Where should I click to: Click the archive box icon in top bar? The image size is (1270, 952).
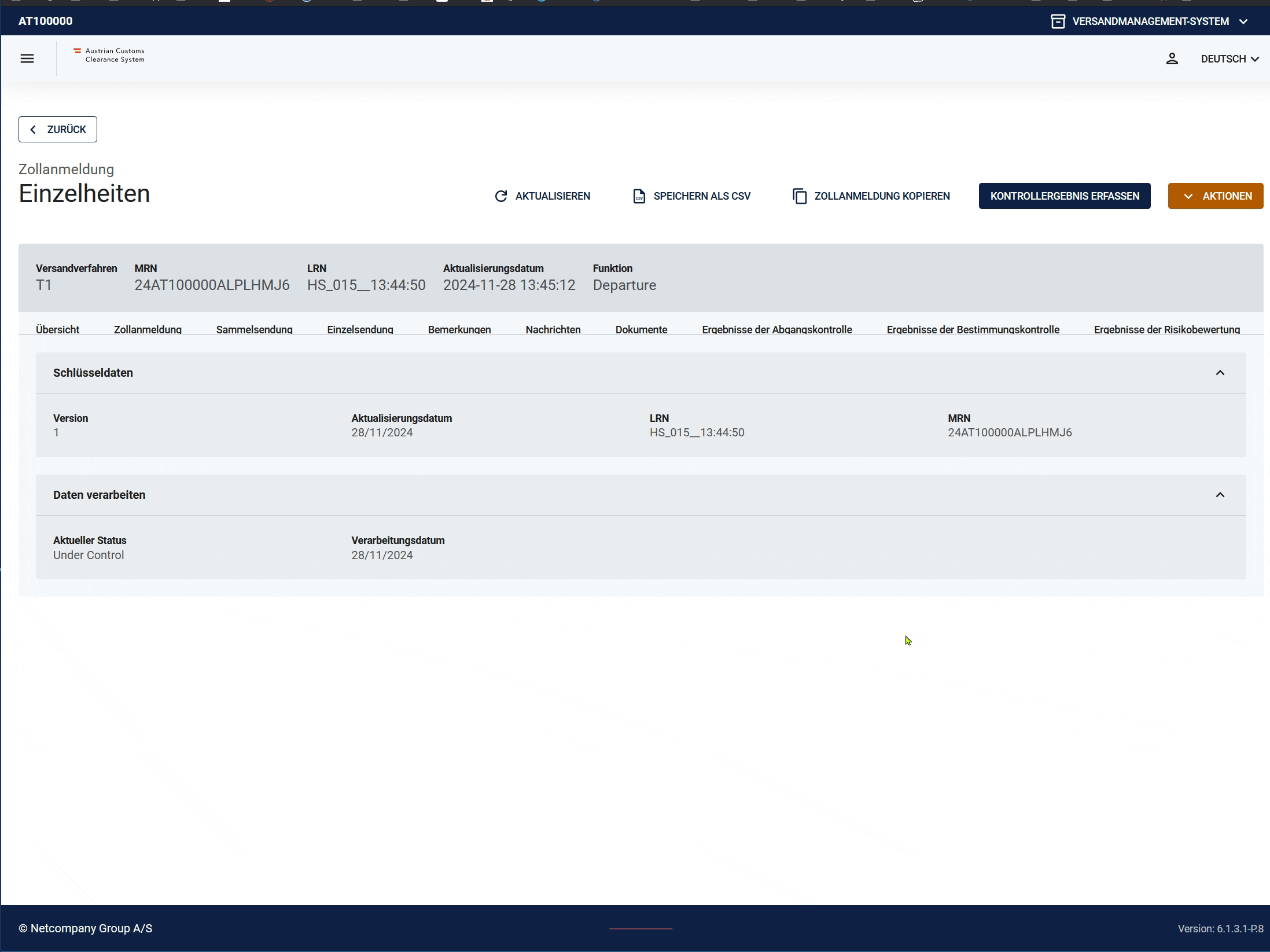[x=1058, y=21]
